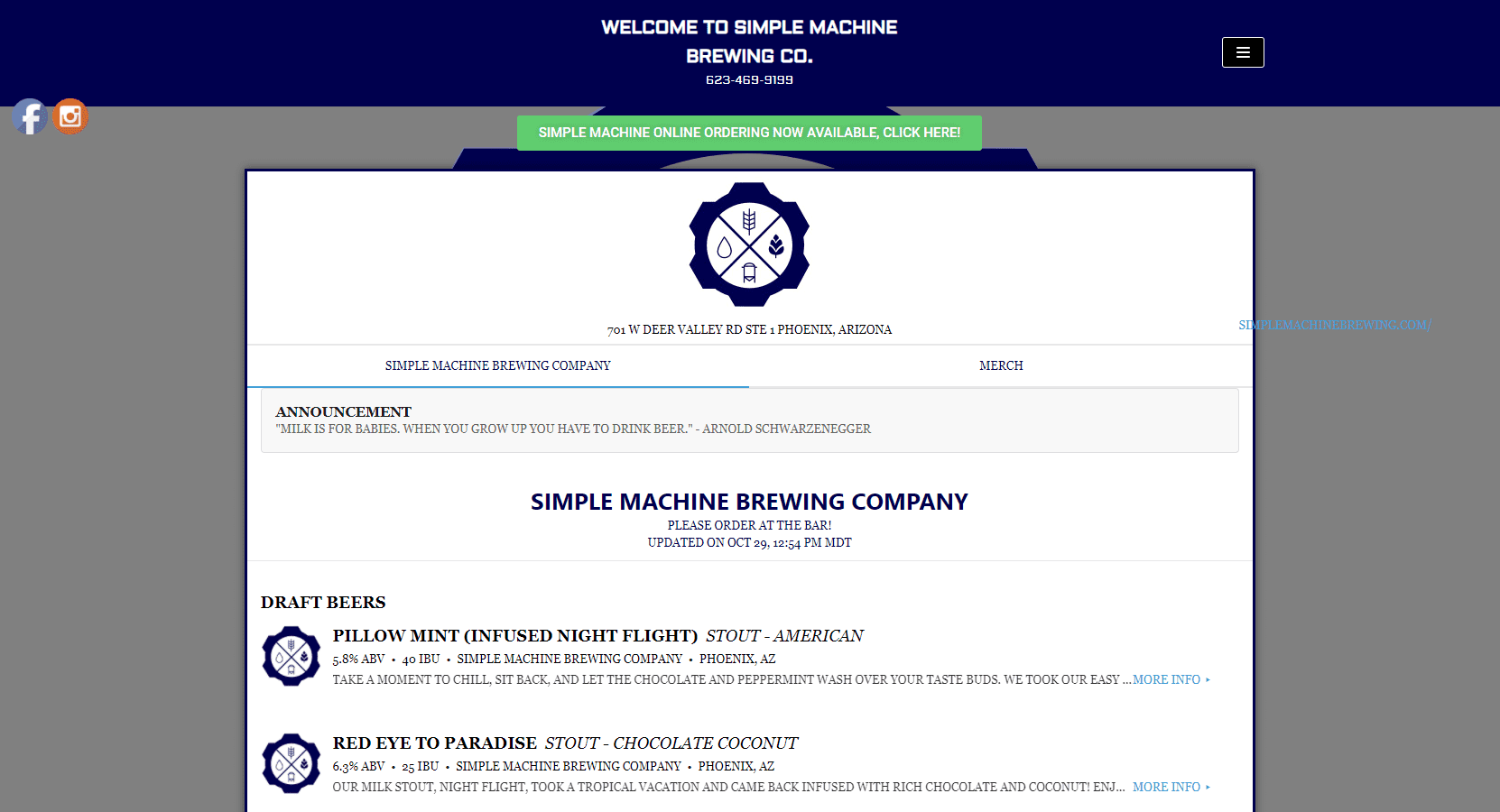Image resolution: width=1500 pixels, height=812 pixels.
Task: Click the 5.8% ABV value
Action: click(x=358, y=660)
